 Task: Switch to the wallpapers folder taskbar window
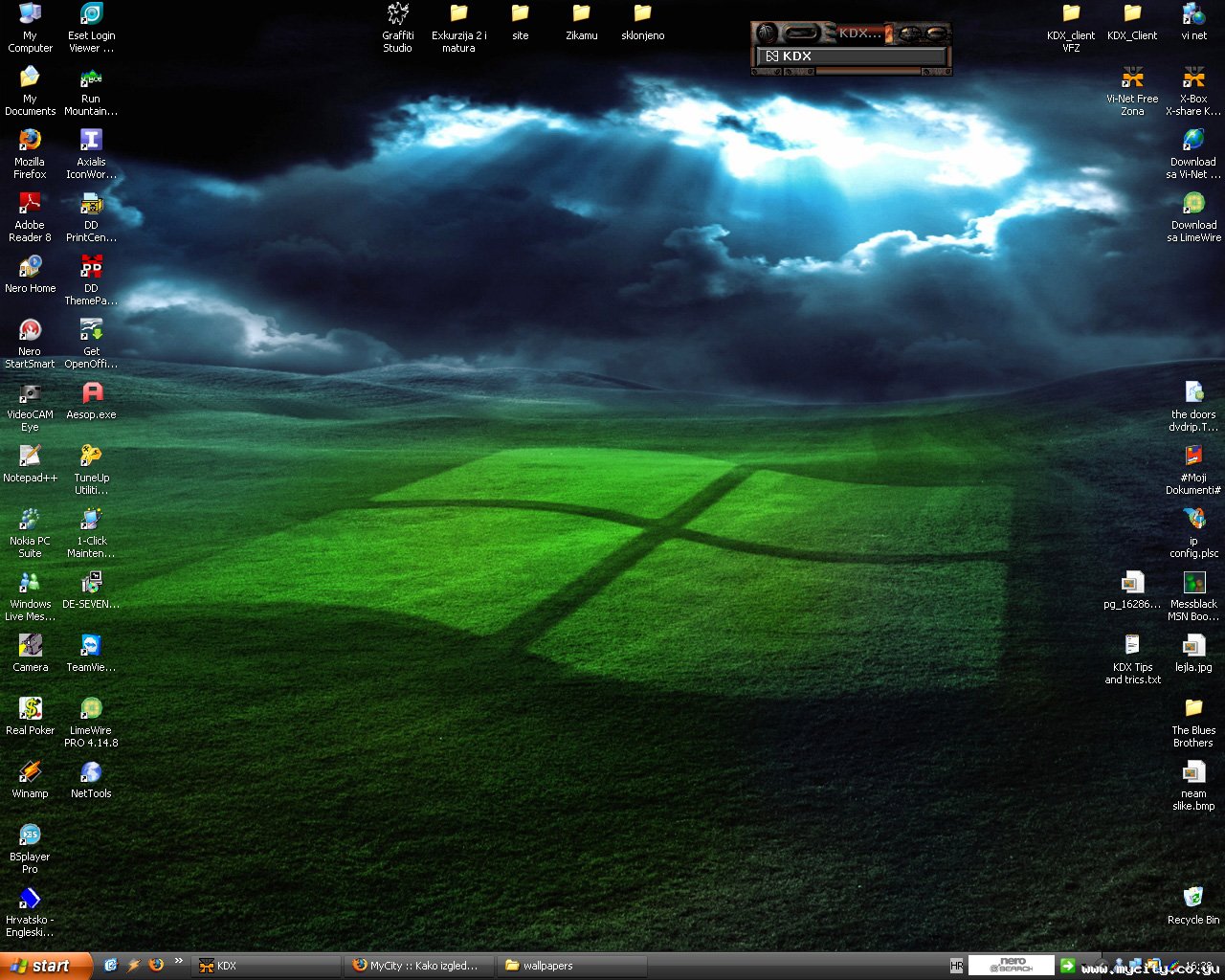click(573, 966)
